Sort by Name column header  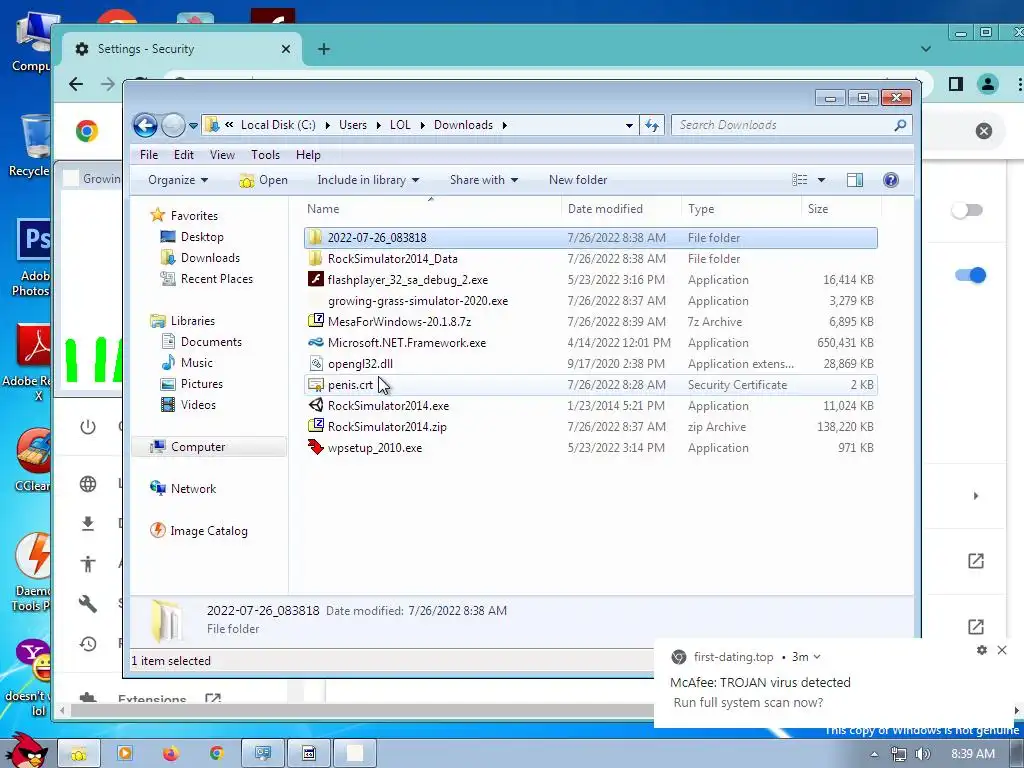[x=431, y=209]
